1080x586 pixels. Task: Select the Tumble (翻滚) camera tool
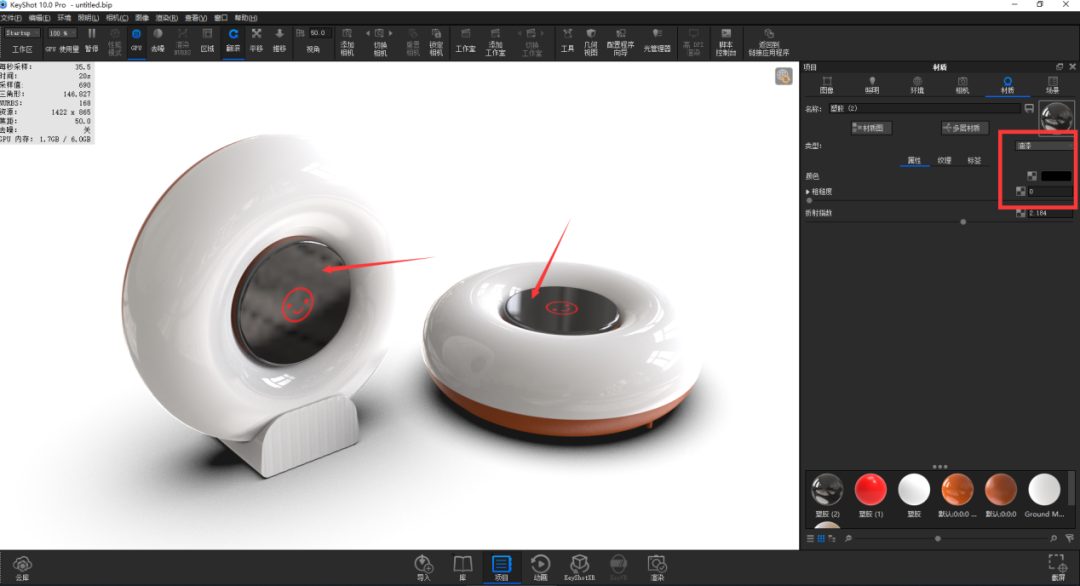click(x=233, y=40)
